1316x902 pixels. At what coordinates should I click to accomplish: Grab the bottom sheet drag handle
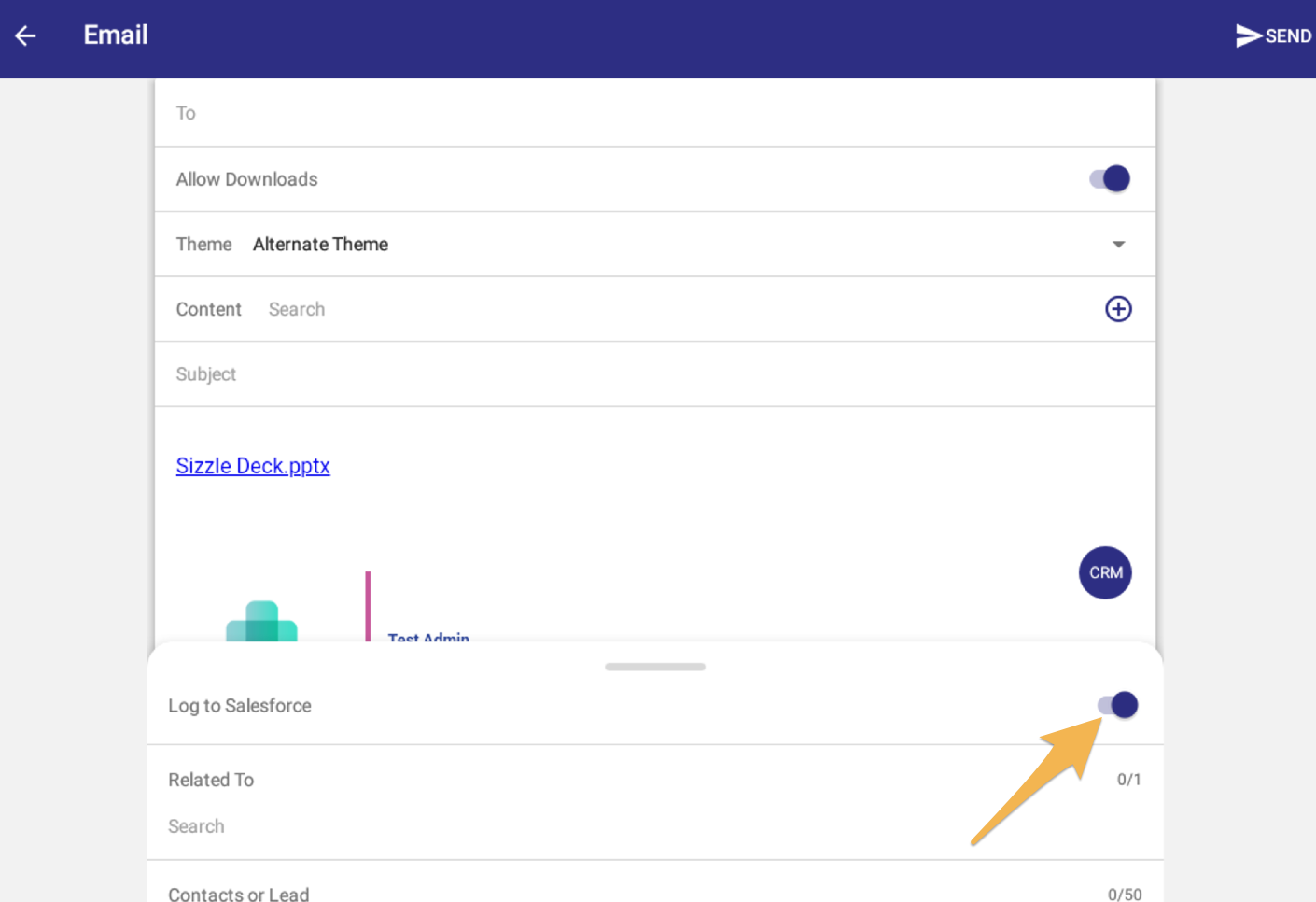coord(654,667)
